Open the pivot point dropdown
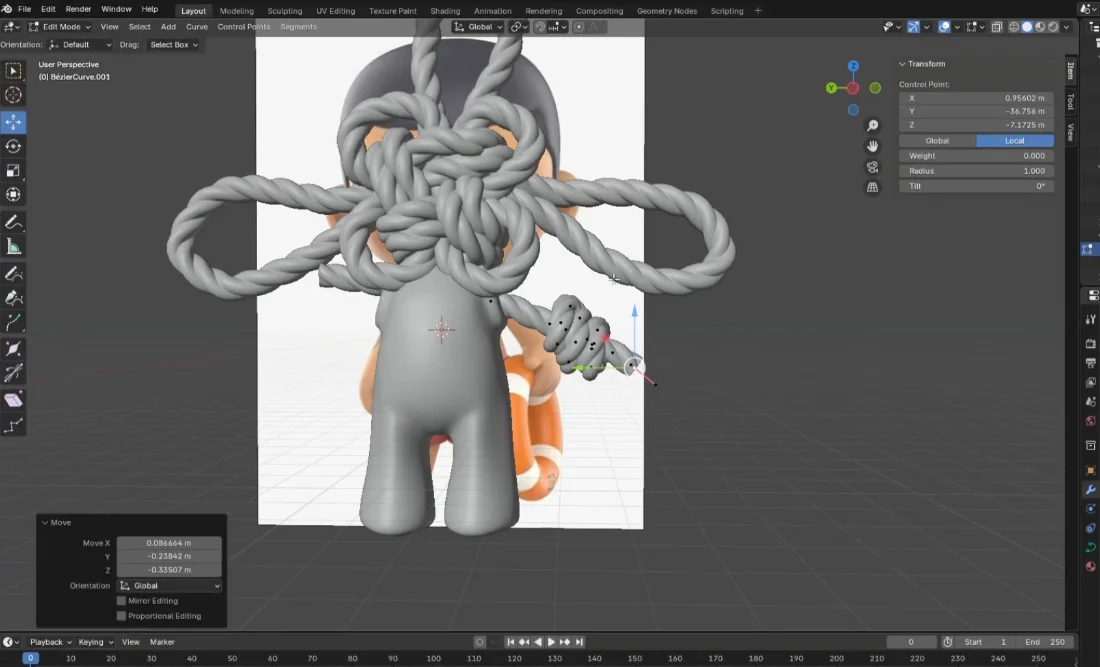 point(519,27)
